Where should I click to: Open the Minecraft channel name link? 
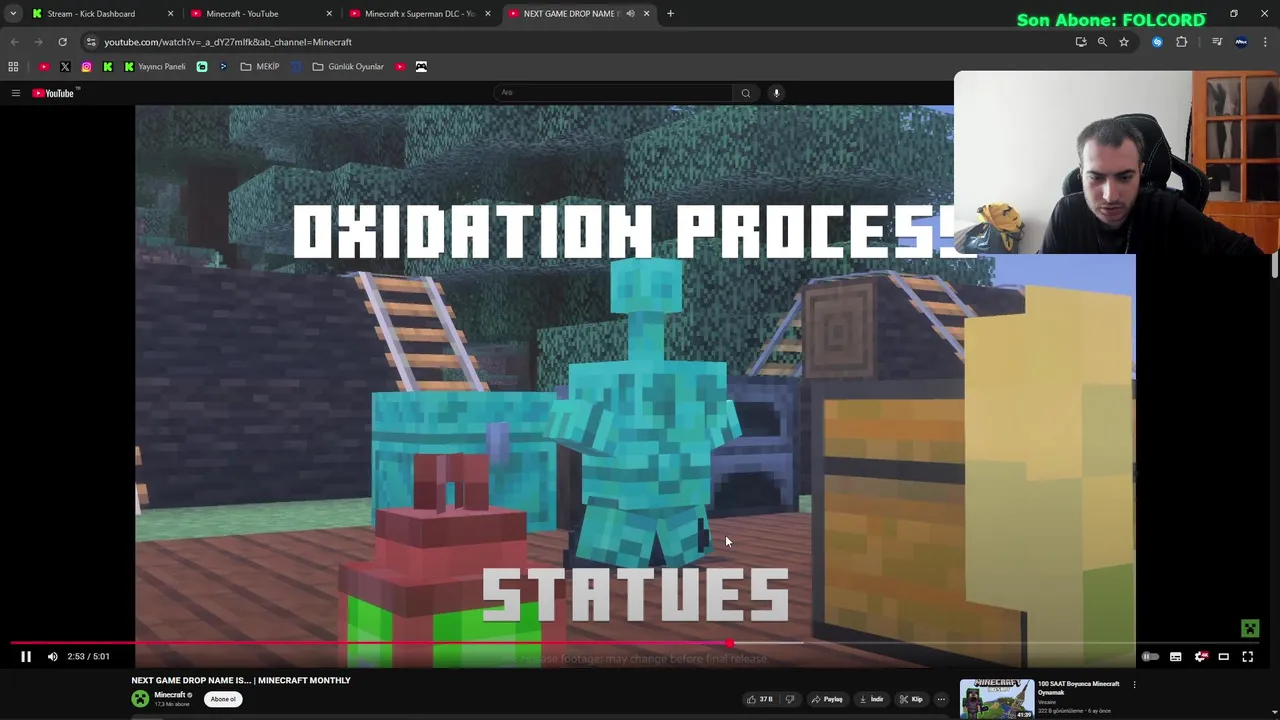tap(170, 695)
